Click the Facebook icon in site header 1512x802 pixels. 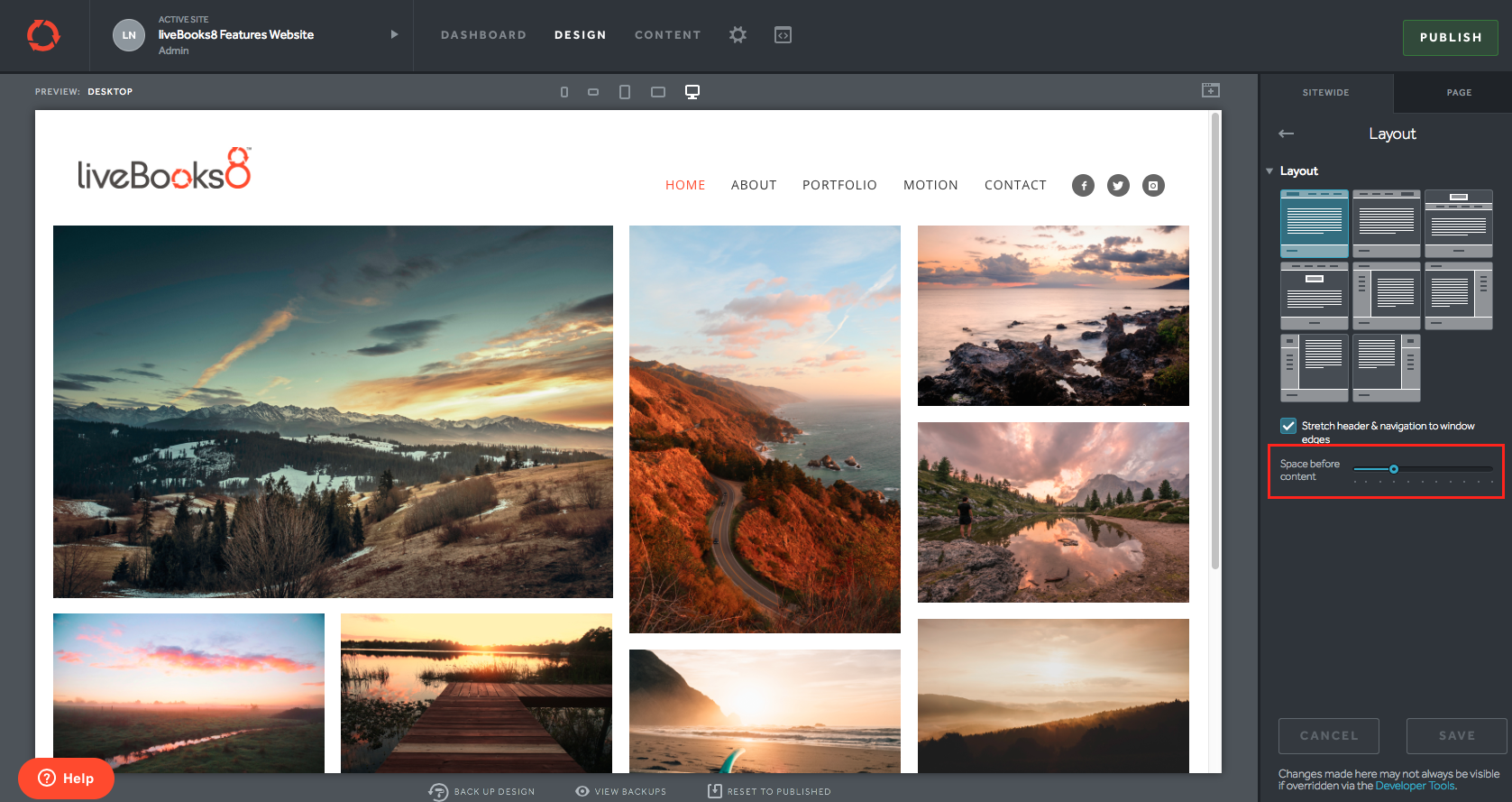pos(1083,186)
